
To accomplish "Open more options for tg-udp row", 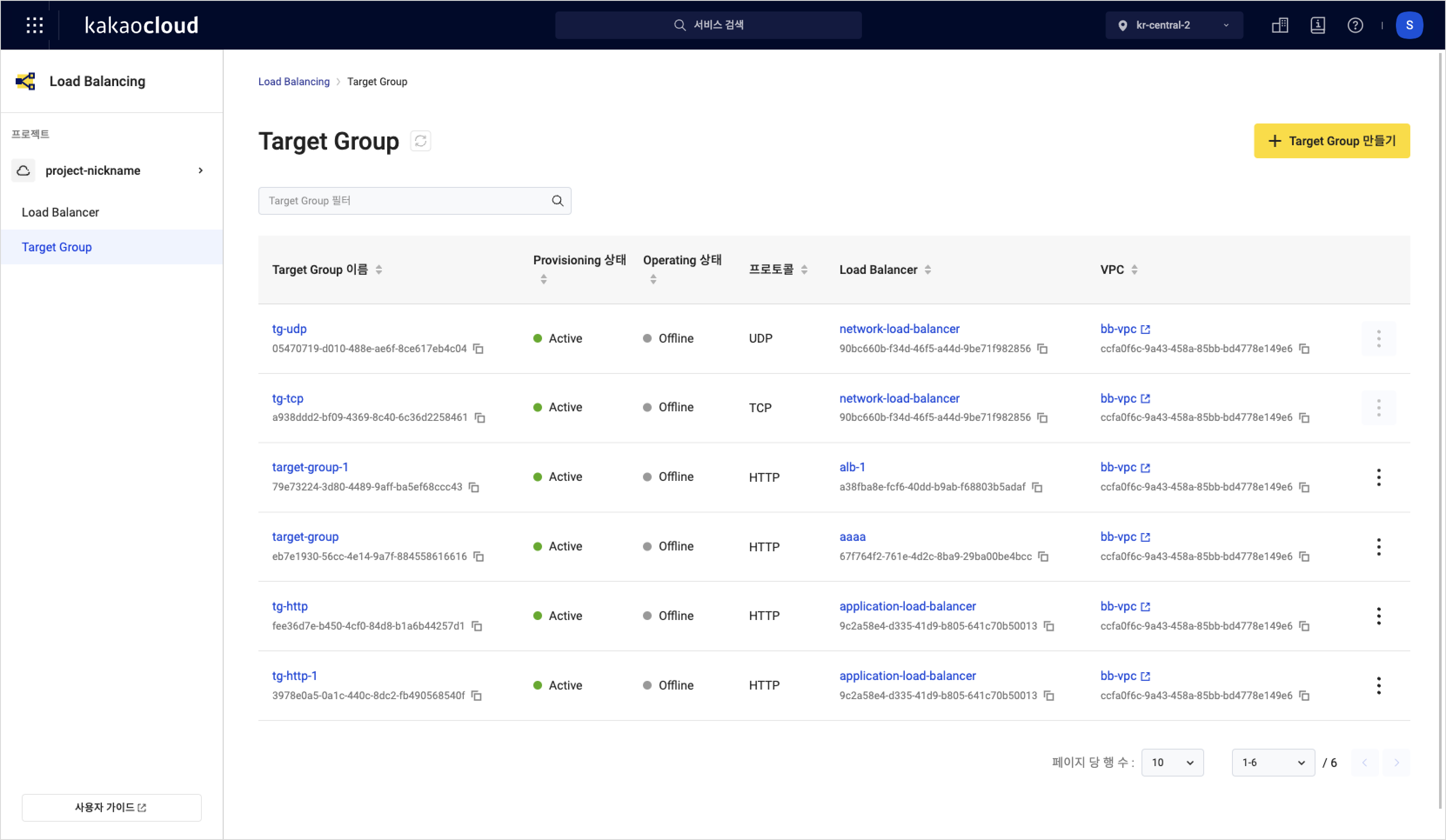I will click(1378, 338).
